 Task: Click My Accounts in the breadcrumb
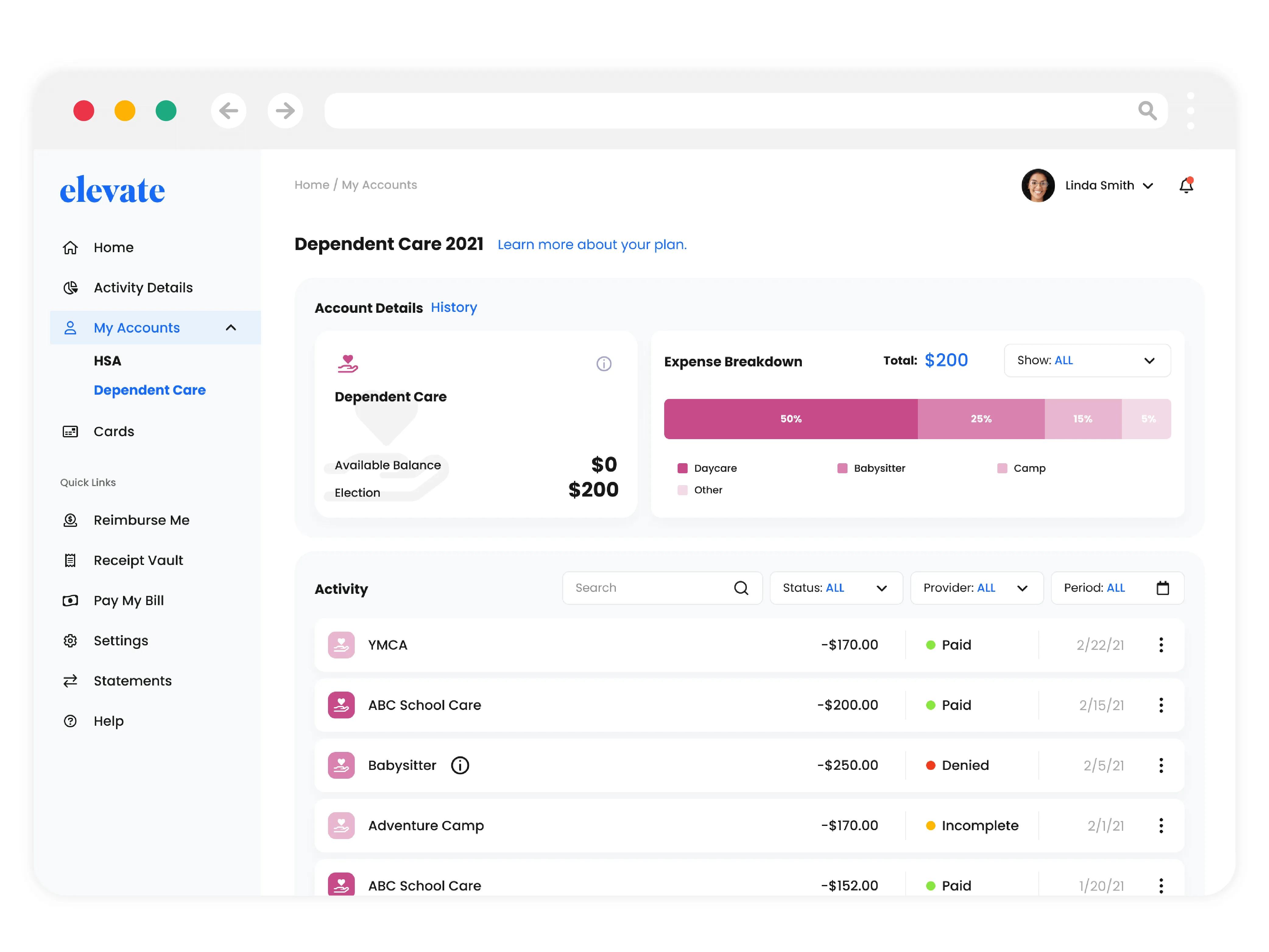(x=379, y=185)
